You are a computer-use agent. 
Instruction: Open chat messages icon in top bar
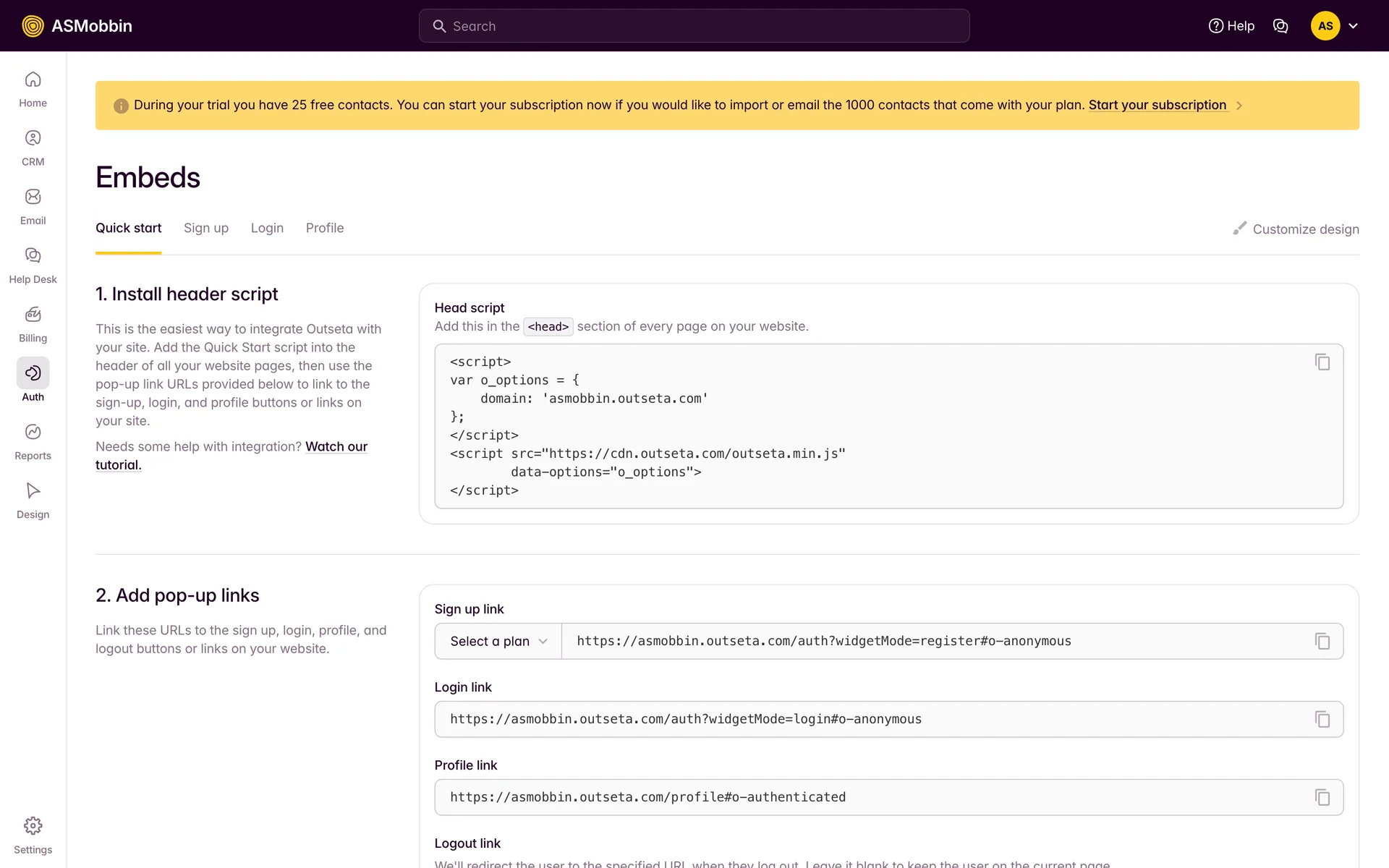[x=1280, y=26]
